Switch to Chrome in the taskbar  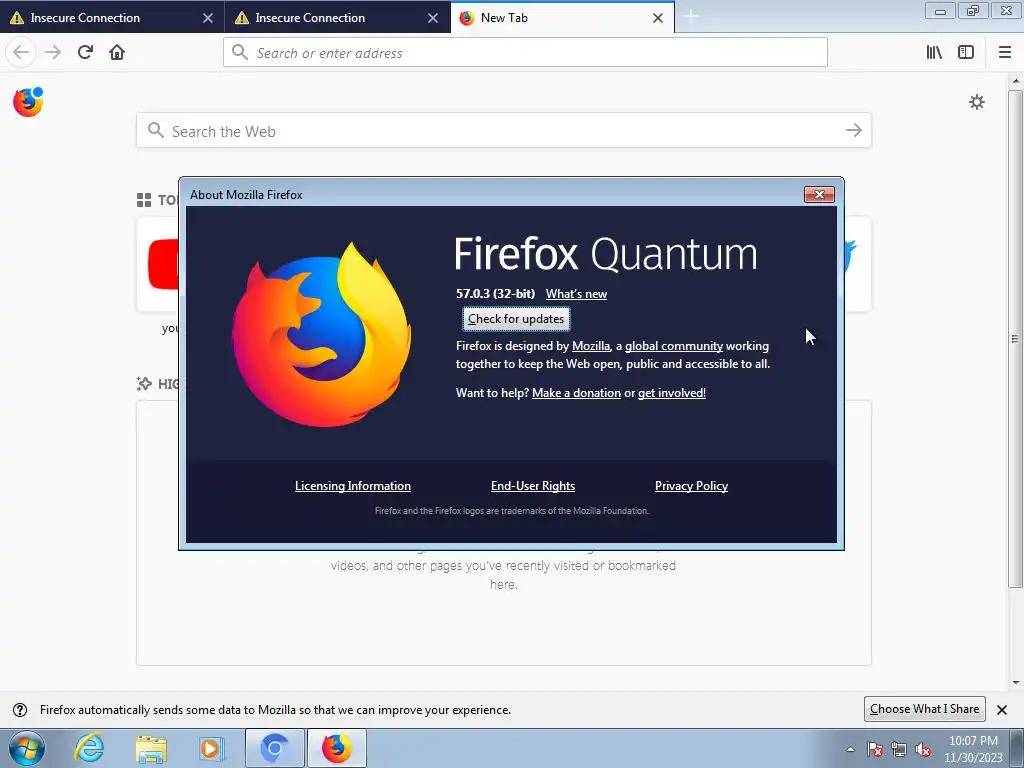point(274,748)
